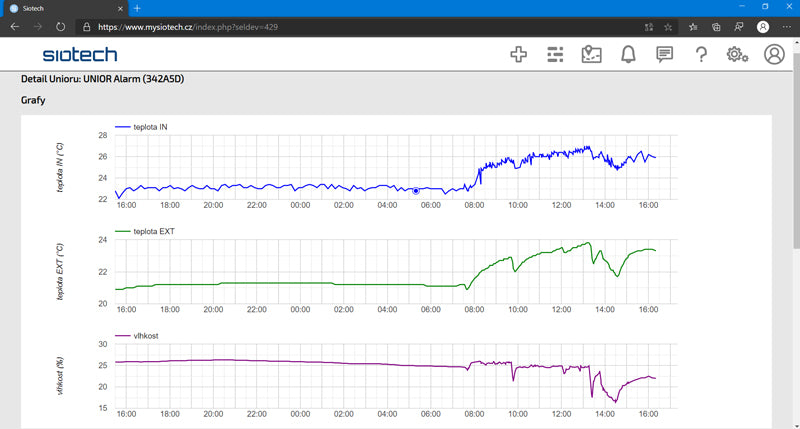
Task: Click the Siotech logo
Action: click(x=80, y=55)
